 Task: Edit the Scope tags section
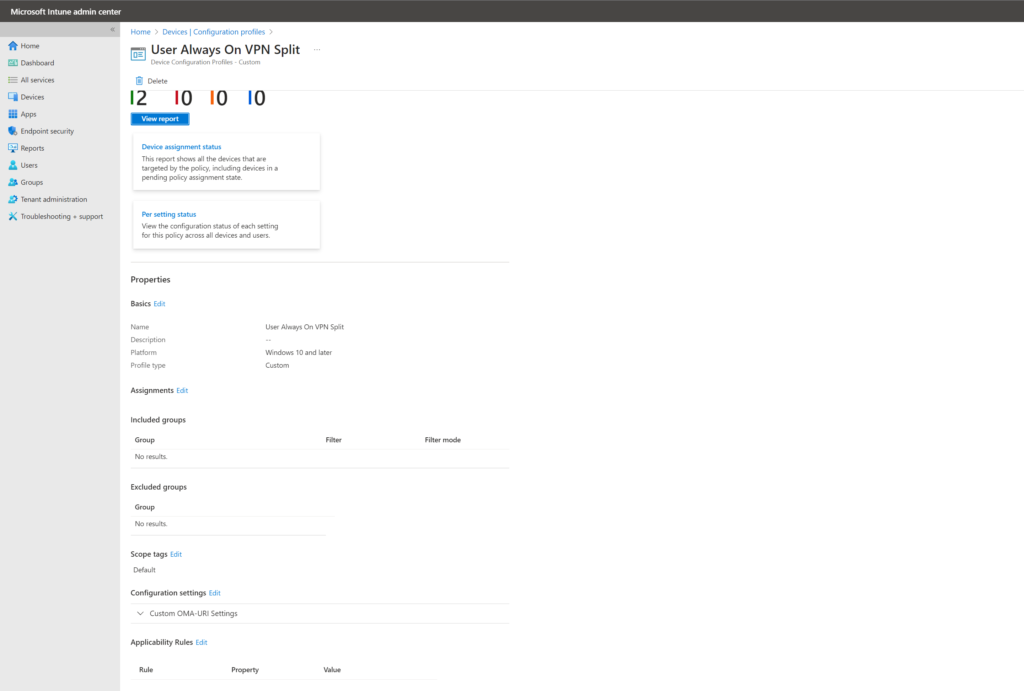176,554
